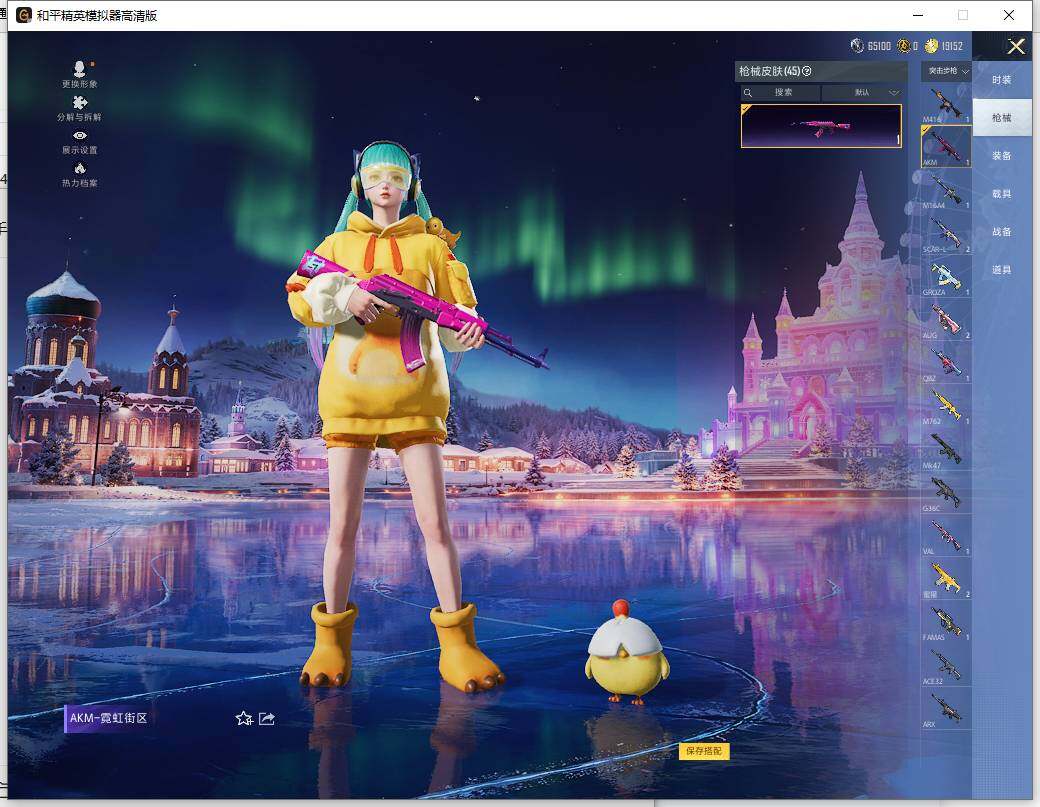Select the GROZA weapon icon
This screenshot has height=807, width=1040.
(946, 277)
